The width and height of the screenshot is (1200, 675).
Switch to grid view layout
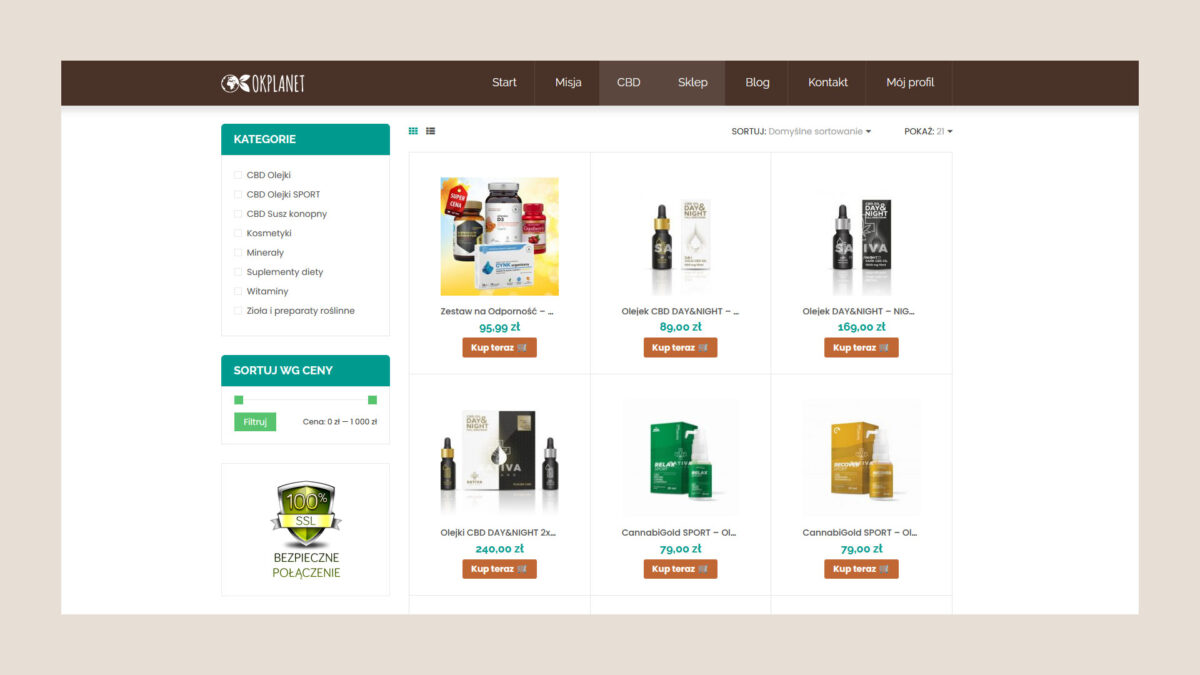(413, 131)
